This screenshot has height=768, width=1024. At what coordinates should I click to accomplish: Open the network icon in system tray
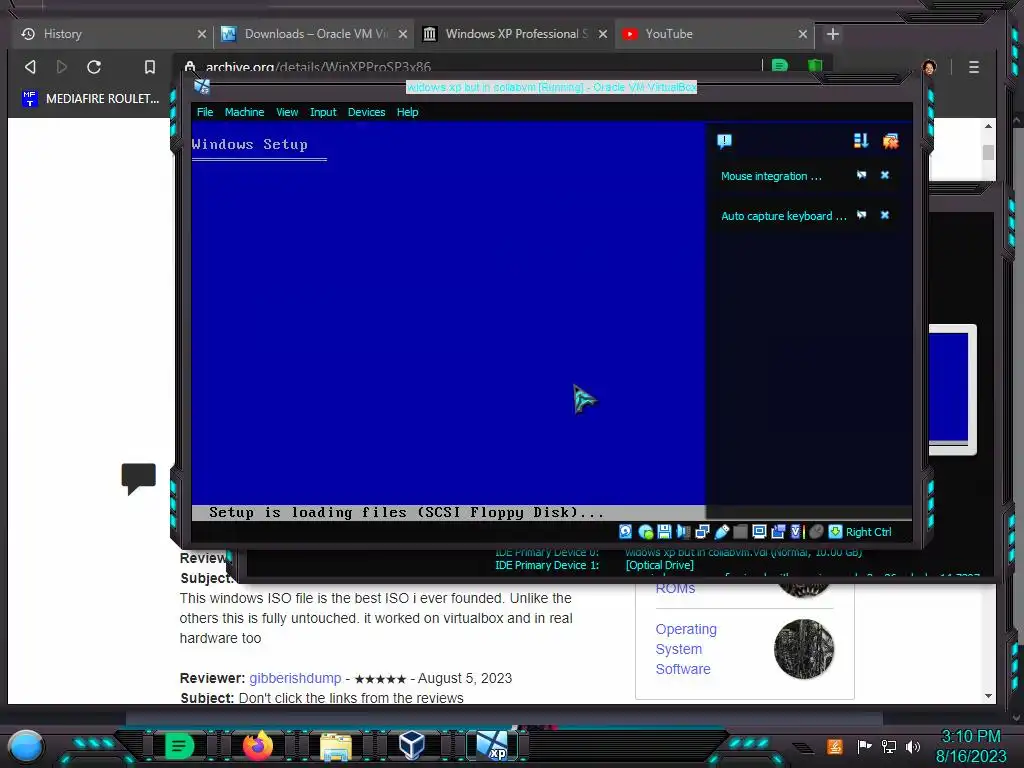(889, 746)
